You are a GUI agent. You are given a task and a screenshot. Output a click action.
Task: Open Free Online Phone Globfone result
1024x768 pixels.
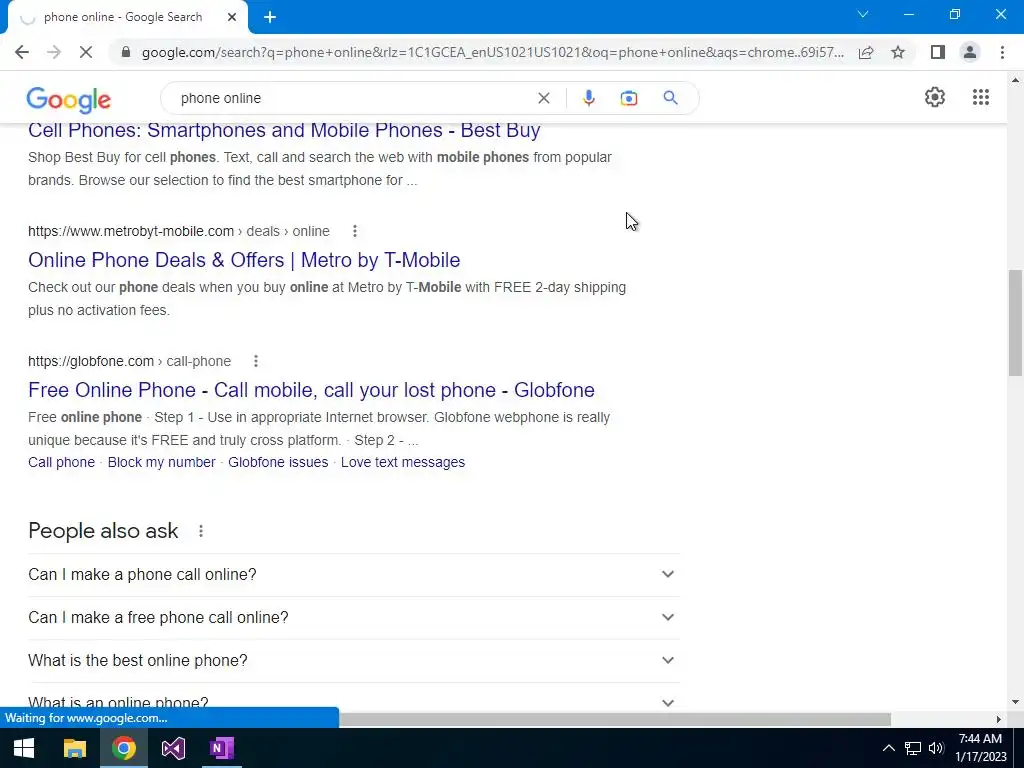pos(312,390)
